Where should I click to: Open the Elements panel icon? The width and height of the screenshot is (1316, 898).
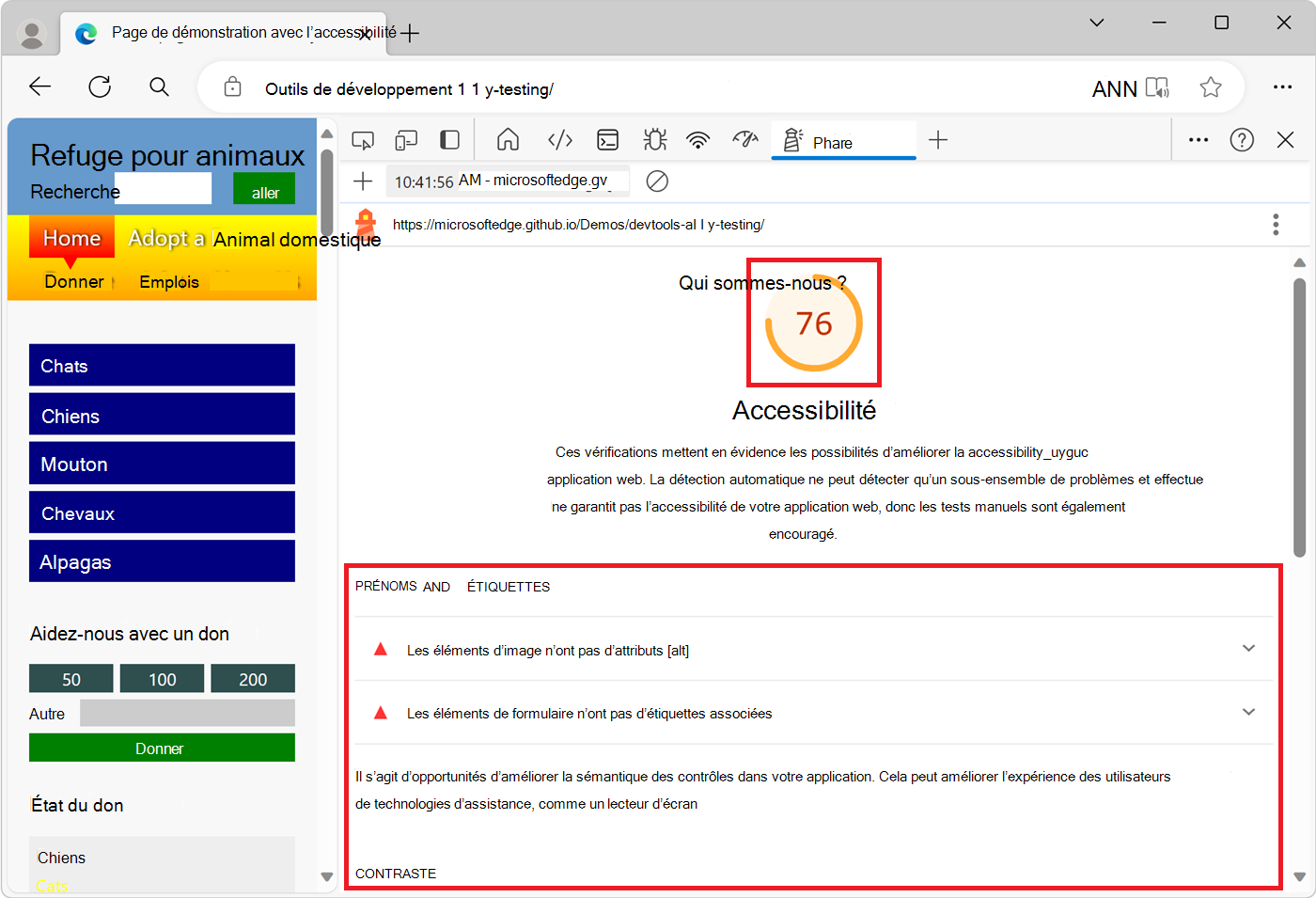559,138
